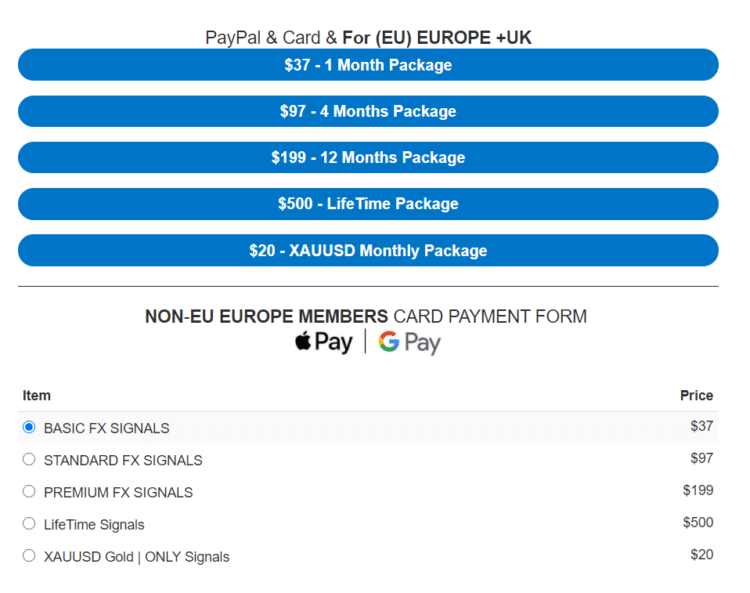Screen dimensions: 750x593
Task: Click the STANDARD FX SIGNALS label
Action: pos(123,461)
